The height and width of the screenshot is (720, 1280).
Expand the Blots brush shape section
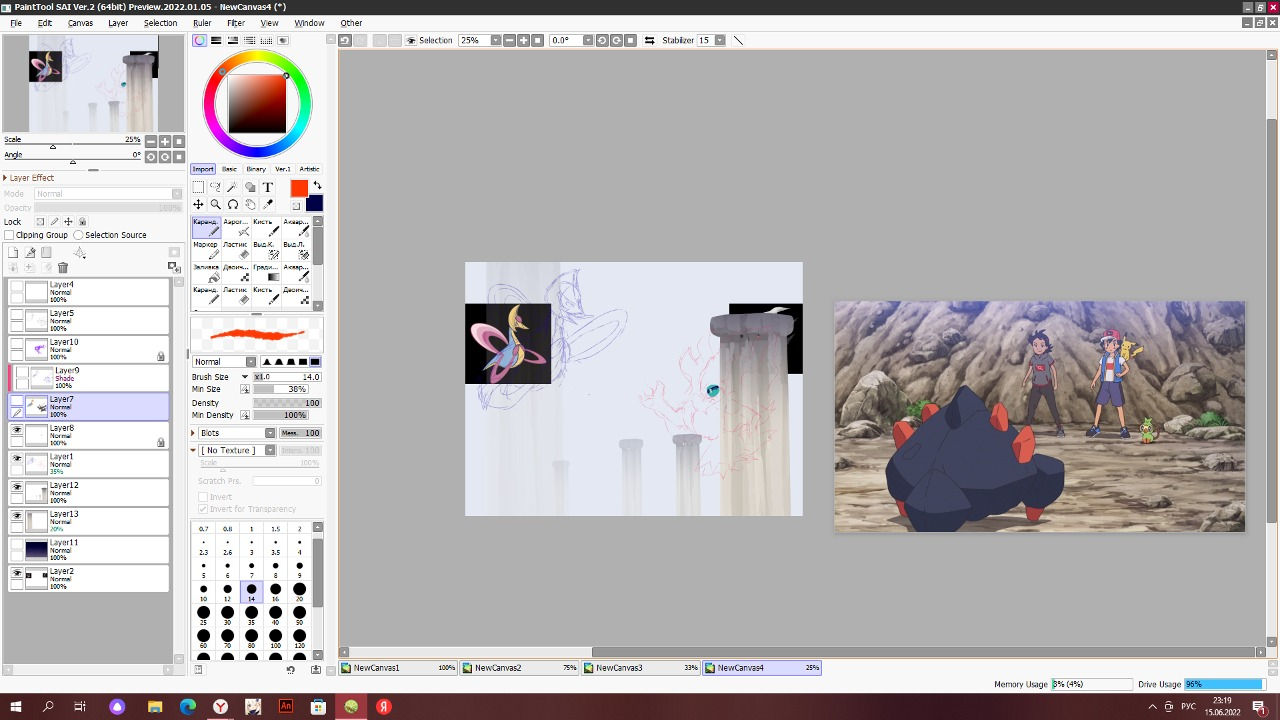coord(194,433)
